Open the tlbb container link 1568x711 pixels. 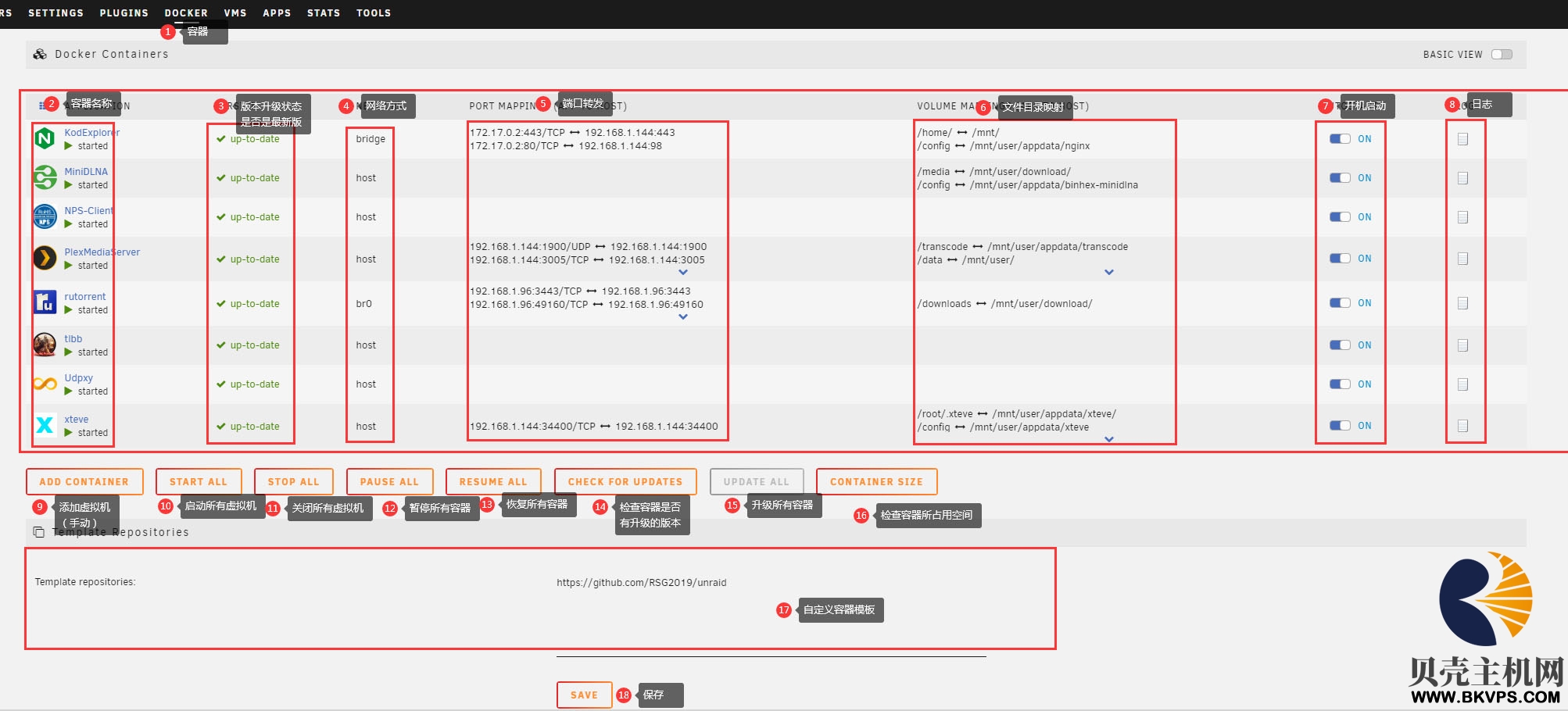pos(73,339)
